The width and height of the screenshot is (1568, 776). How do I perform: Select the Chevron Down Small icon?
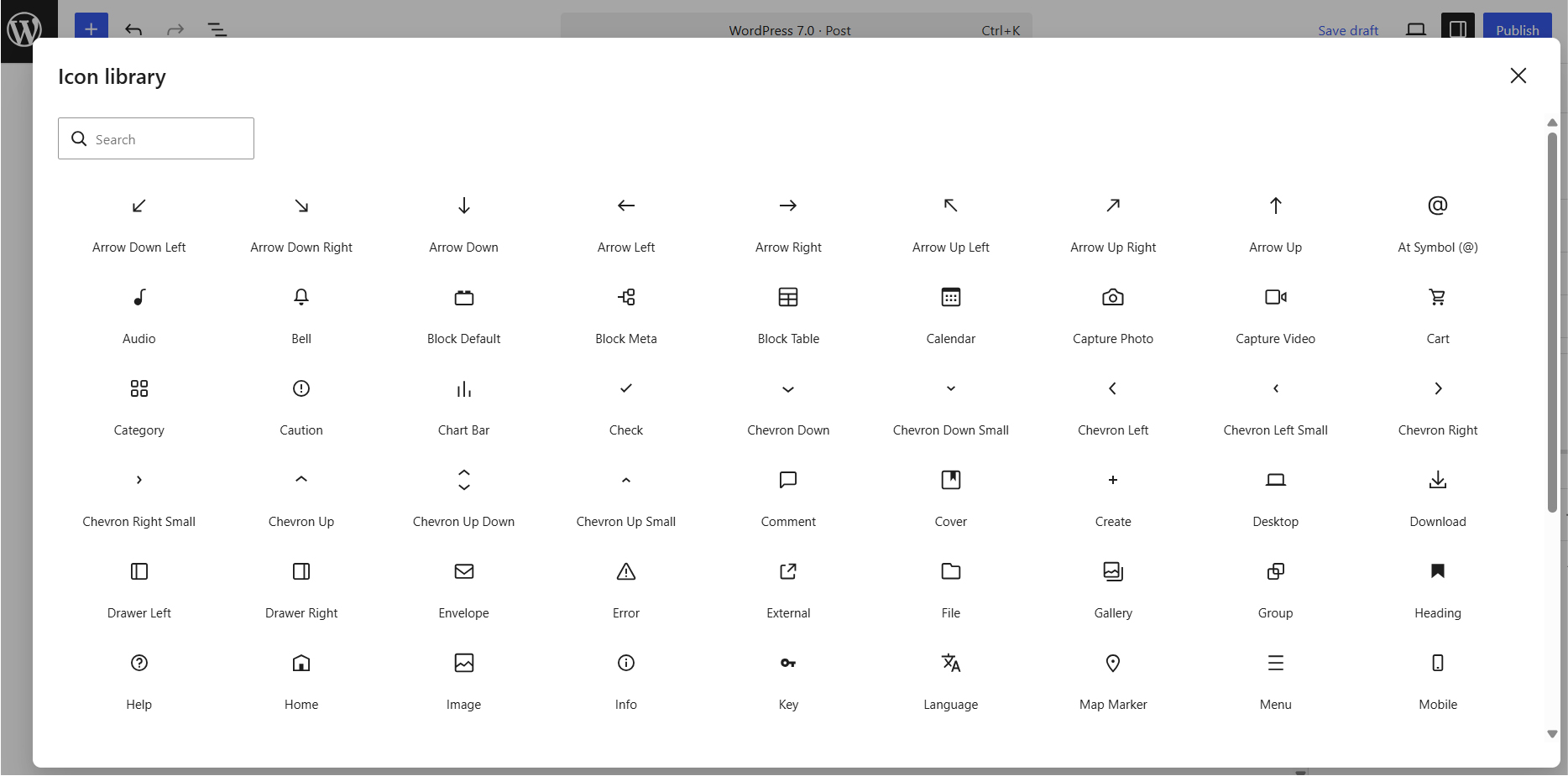pos(951,388)
